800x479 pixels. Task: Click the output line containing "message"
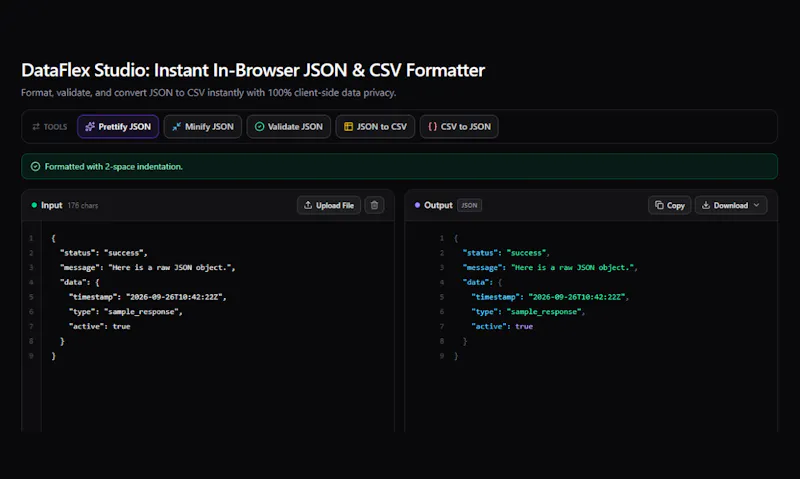[550, 267]
